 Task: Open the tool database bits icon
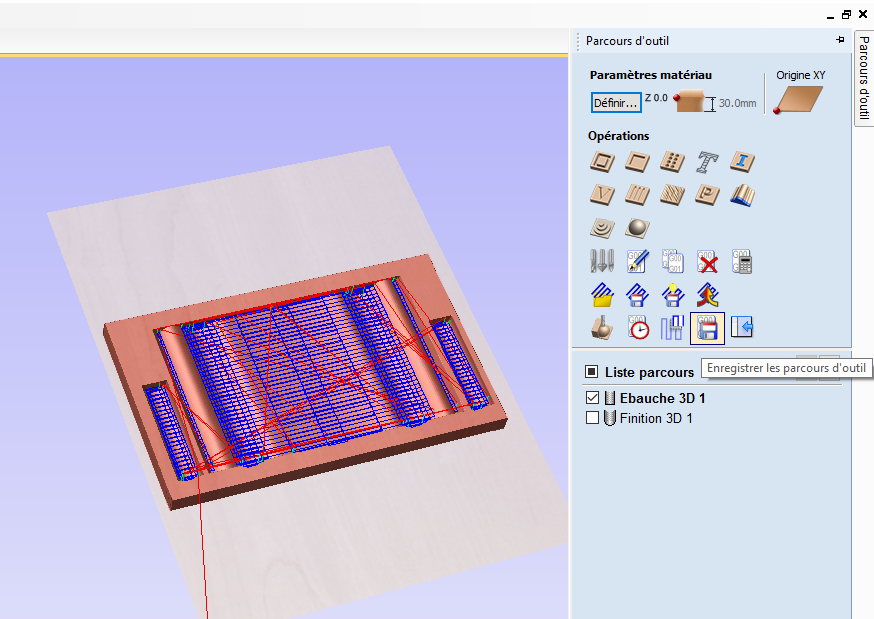(x=602, y=261)
